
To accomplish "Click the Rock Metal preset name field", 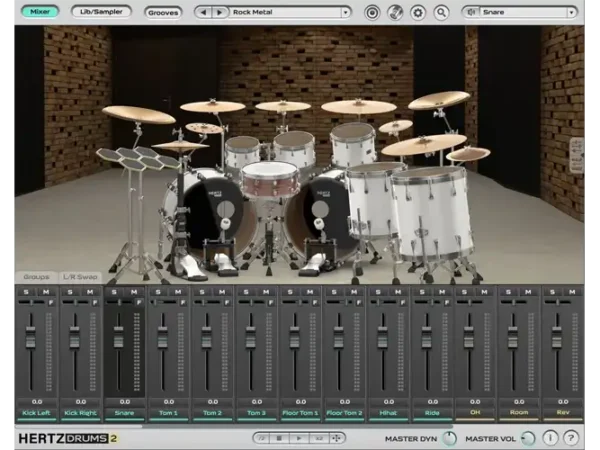I will (x=286, y=12).
